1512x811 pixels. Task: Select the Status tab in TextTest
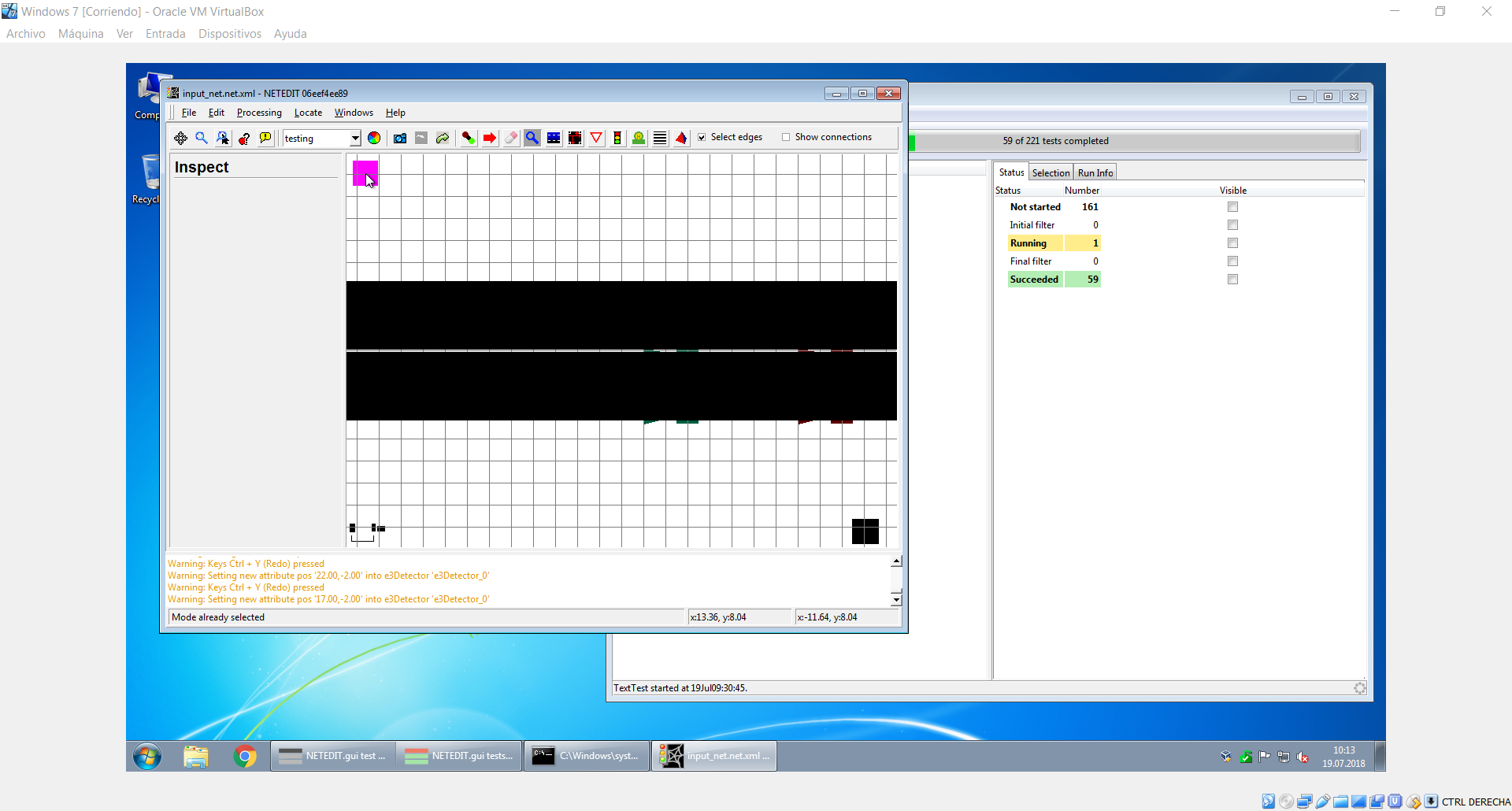click(1011, 172)
